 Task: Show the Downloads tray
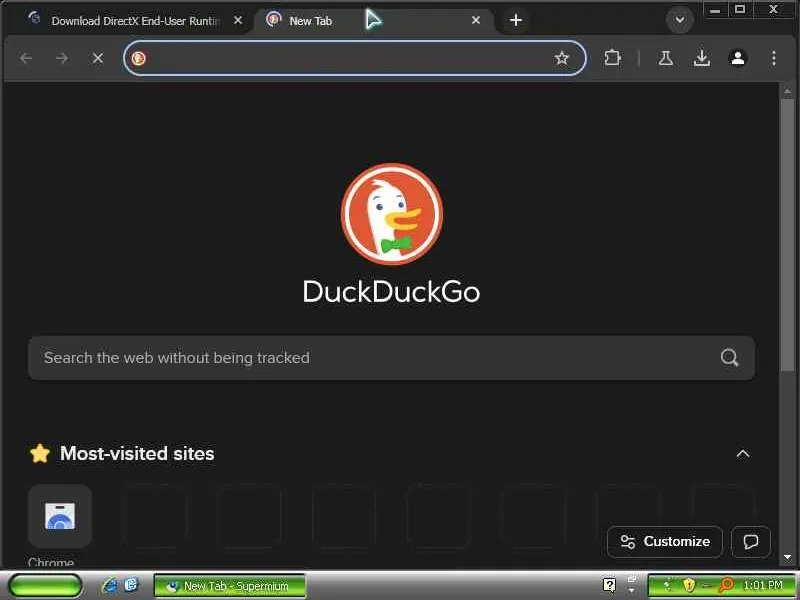pos(702,58)
